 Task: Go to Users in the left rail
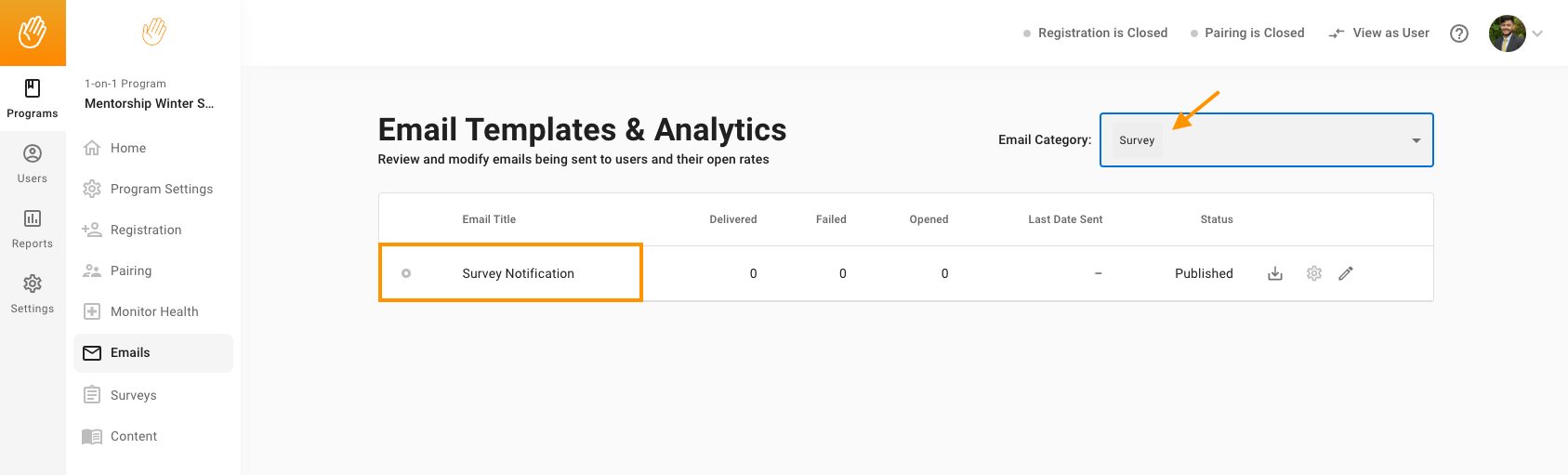coord(33,164)
